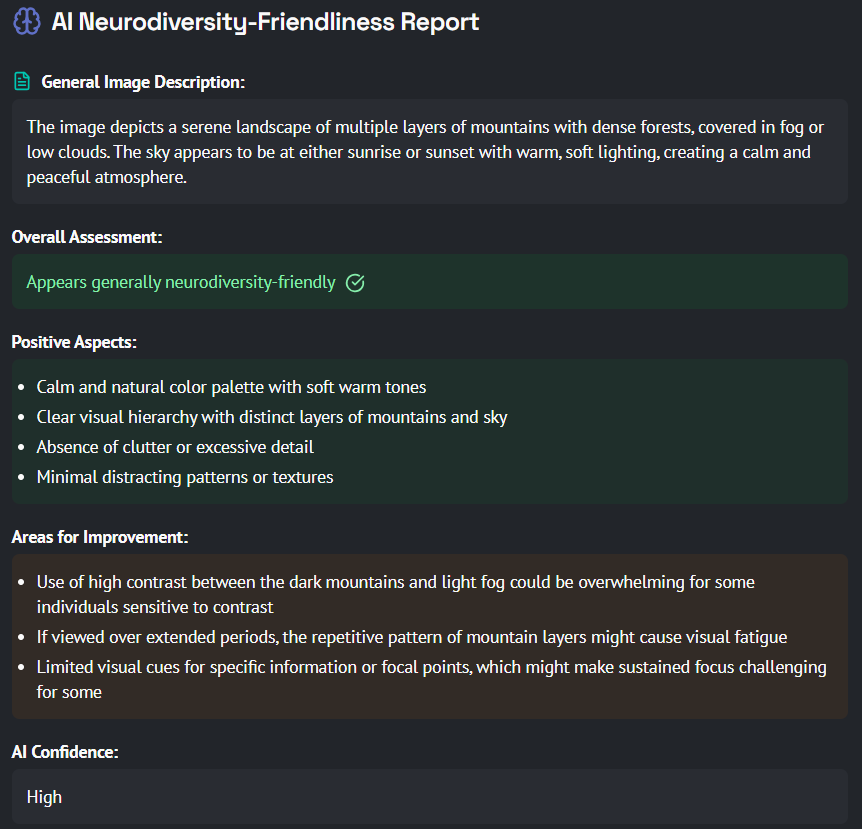Click the Areas for Improvement heading
862x829 pixels.
100,537
